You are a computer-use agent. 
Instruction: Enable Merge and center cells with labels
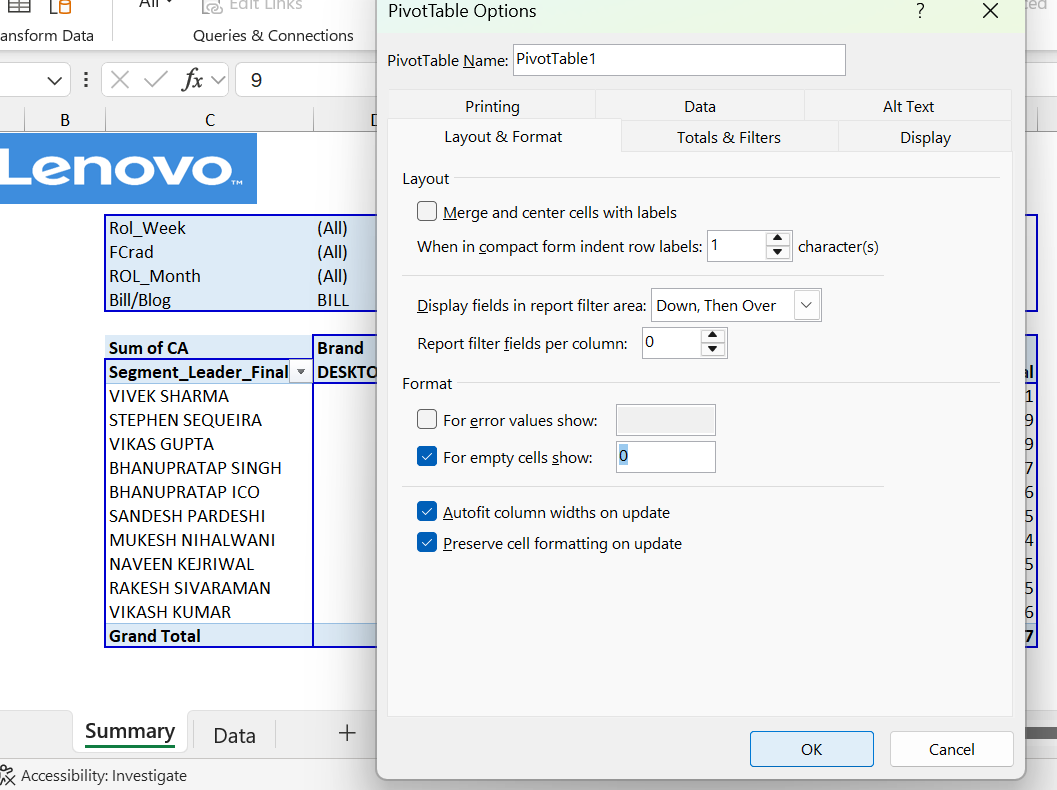click(x=427, y=212)
